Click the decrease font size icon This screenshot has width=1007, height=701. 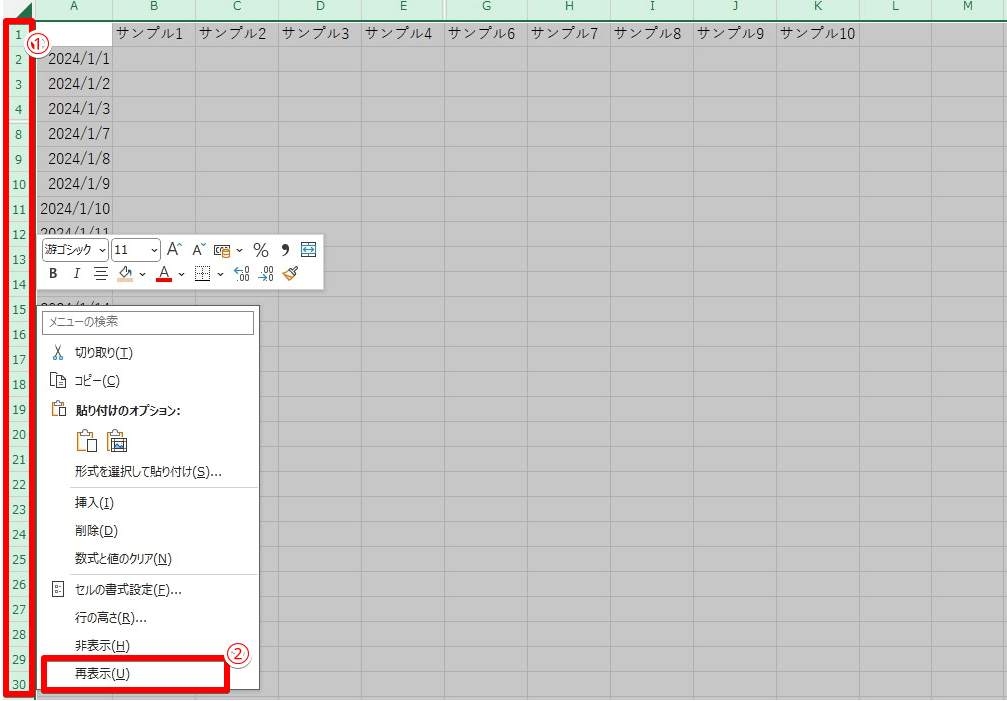pyautogui.click(x=198, y=250)
